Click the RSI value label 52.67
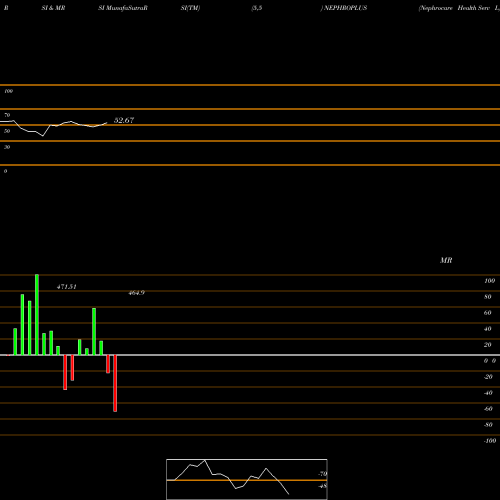Image resolution: width=500 pixels, height=500 pixels. point(124,120)
